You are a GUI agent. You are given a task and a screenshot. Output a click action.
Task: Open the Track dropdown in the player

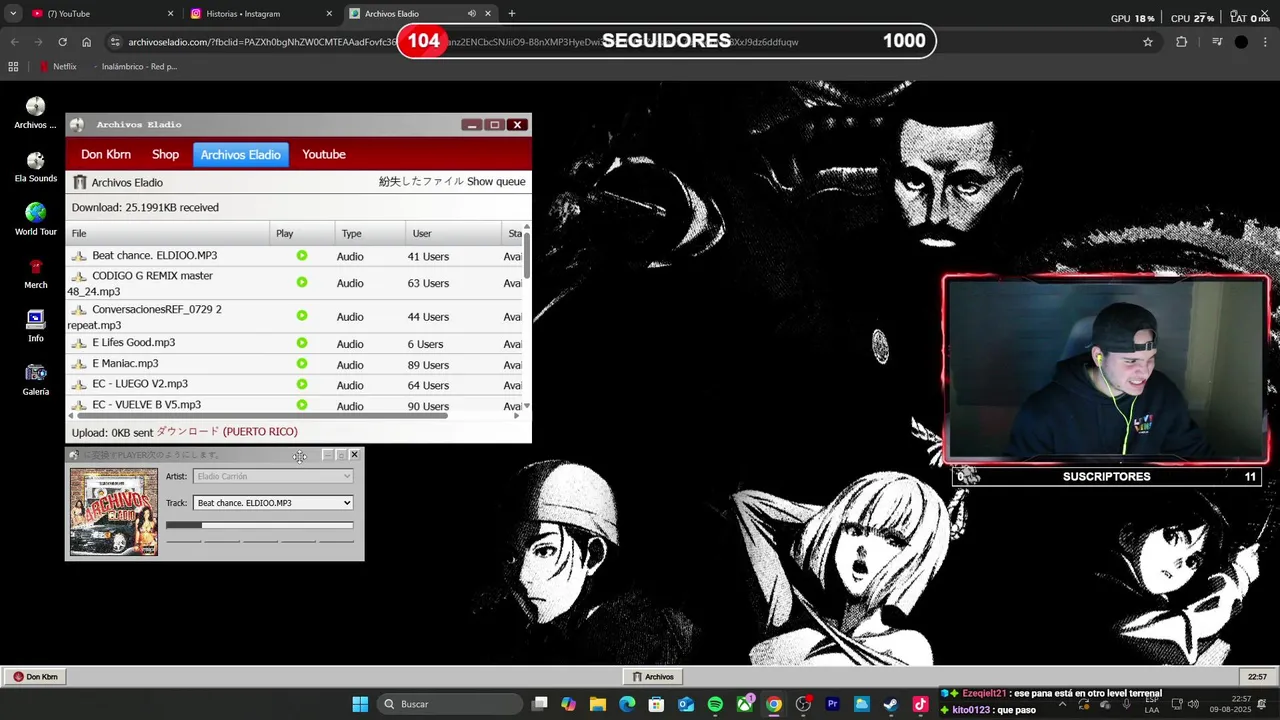[x=273, y=503]
